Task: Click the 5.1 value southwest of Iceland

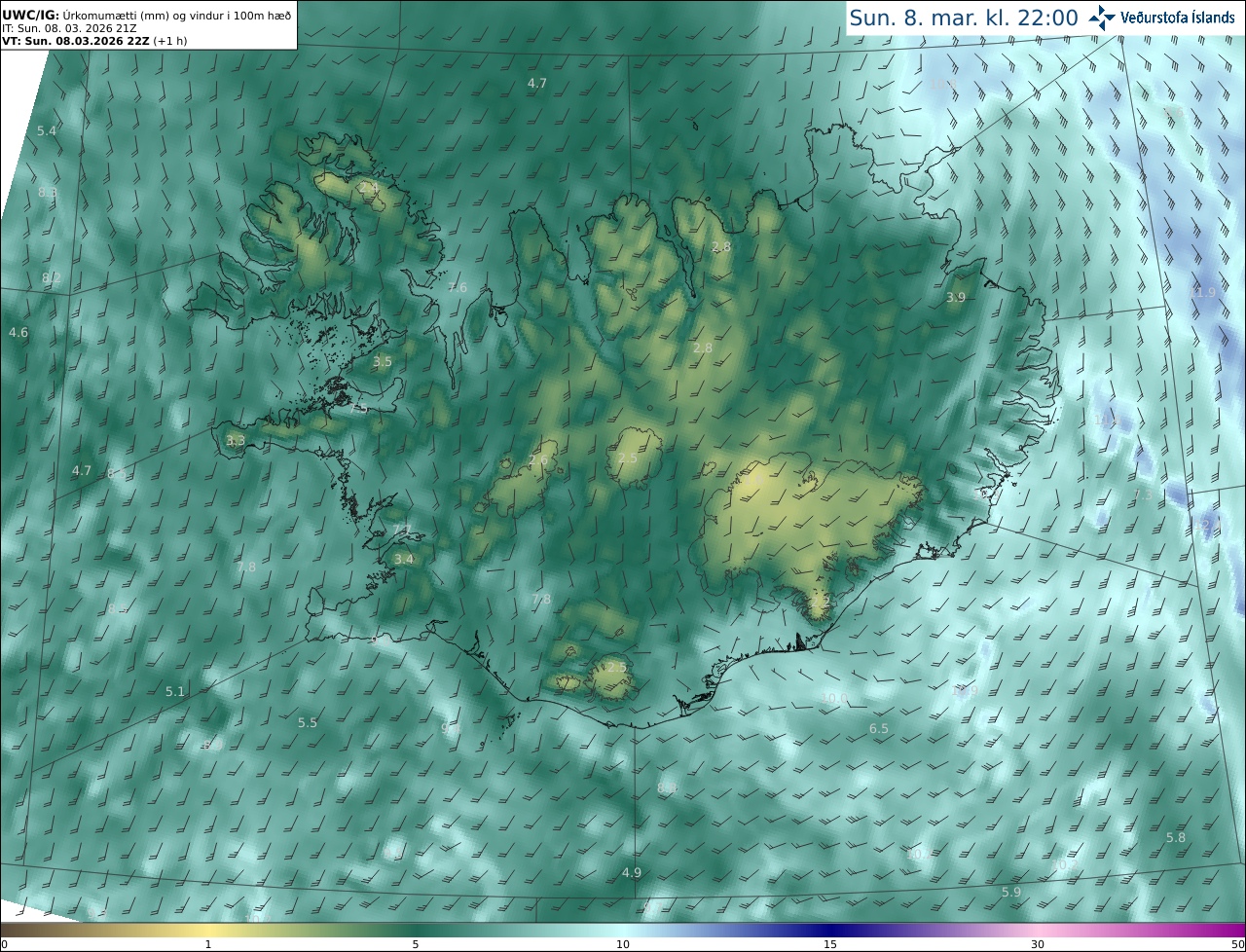Action: [175, 692]
